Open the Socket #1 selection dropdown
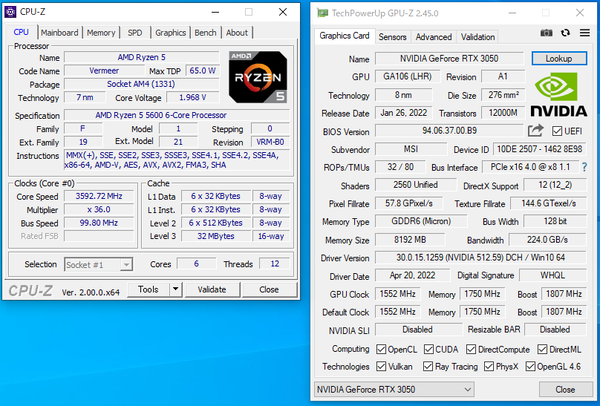Viewport: 600px width, 406px height. click(98, 264)
